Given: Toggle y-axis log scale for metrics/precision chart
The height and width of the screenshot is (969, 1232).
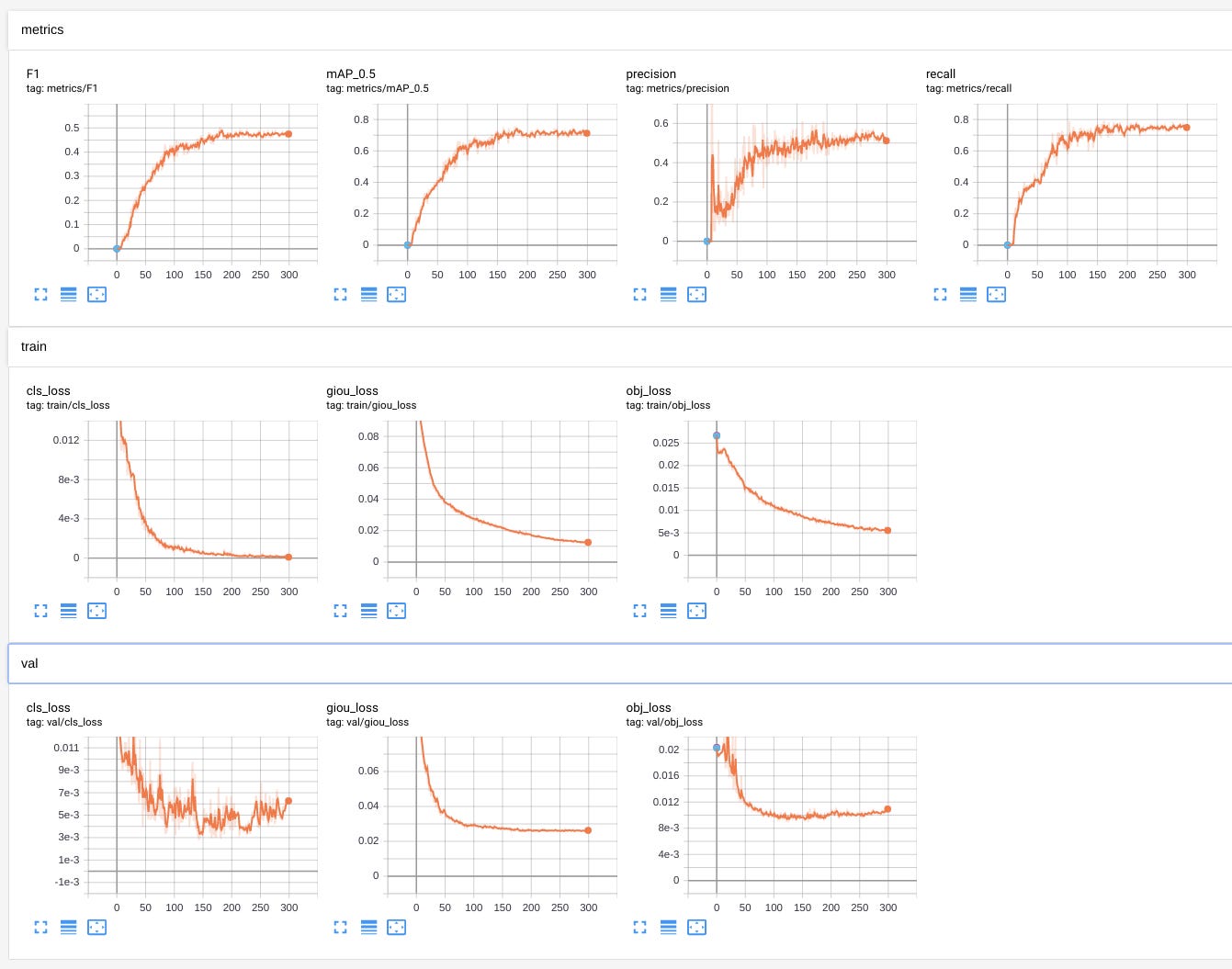Looking at the screenshot, I should pos(669,295).
